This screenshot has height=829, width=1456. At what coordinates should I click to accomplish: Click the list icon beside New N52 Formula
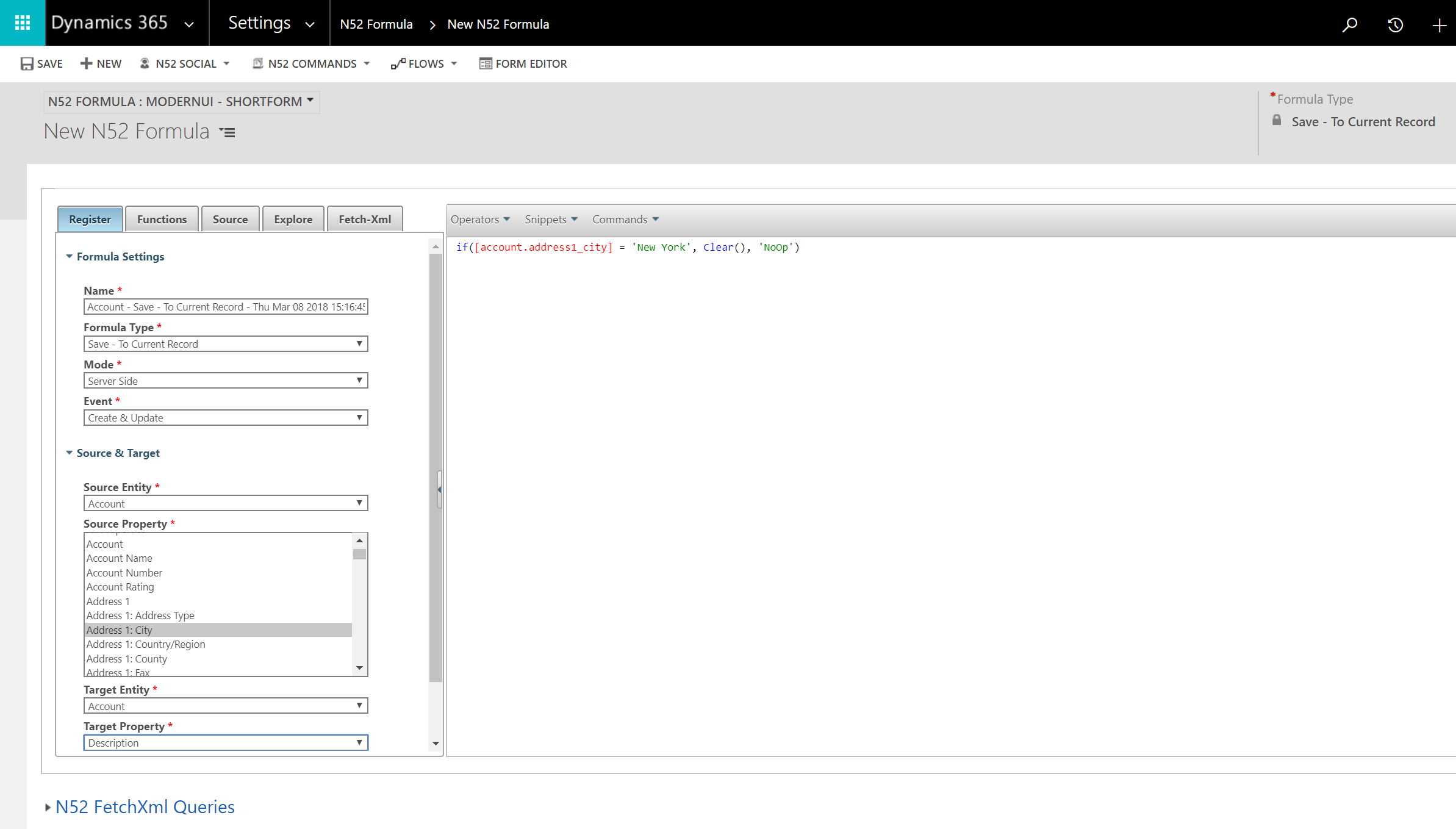[x=228, y=132]
